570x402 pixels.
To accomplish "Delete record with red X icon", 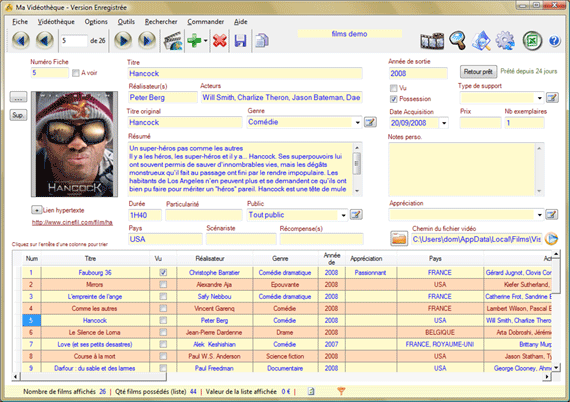I will pyautogui.click(x=220, y=40).
